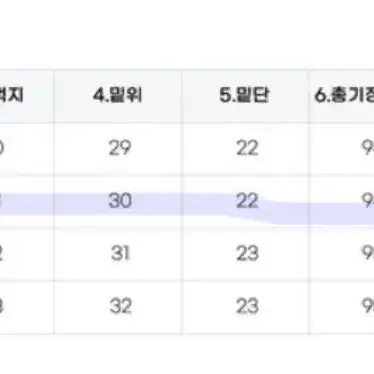Click the 밑위 value 29 cell
The image size is (374, 374).
[x=118, y=149]
